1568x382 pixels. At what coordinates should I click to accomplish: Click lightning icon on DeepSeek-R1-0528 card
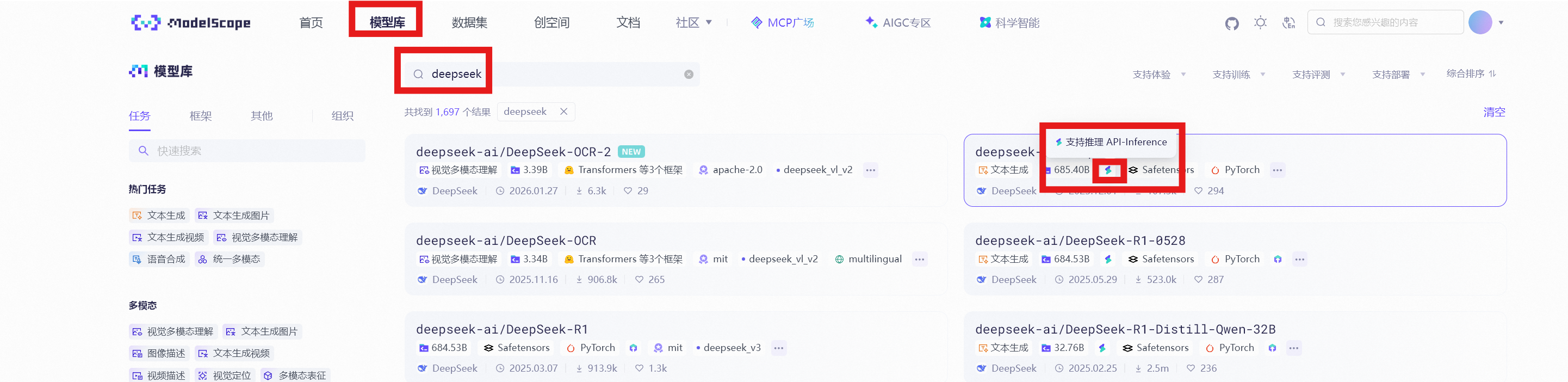click(1108, 260)
